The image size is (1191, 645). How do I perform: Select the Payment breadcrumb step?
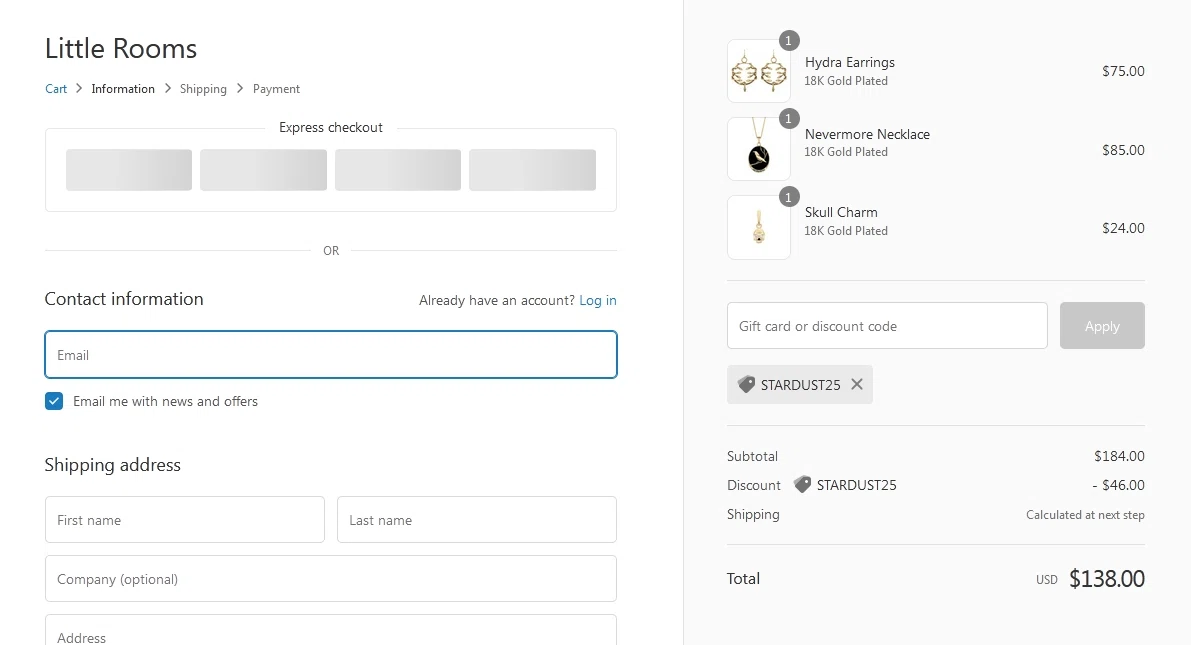point(276,89)
